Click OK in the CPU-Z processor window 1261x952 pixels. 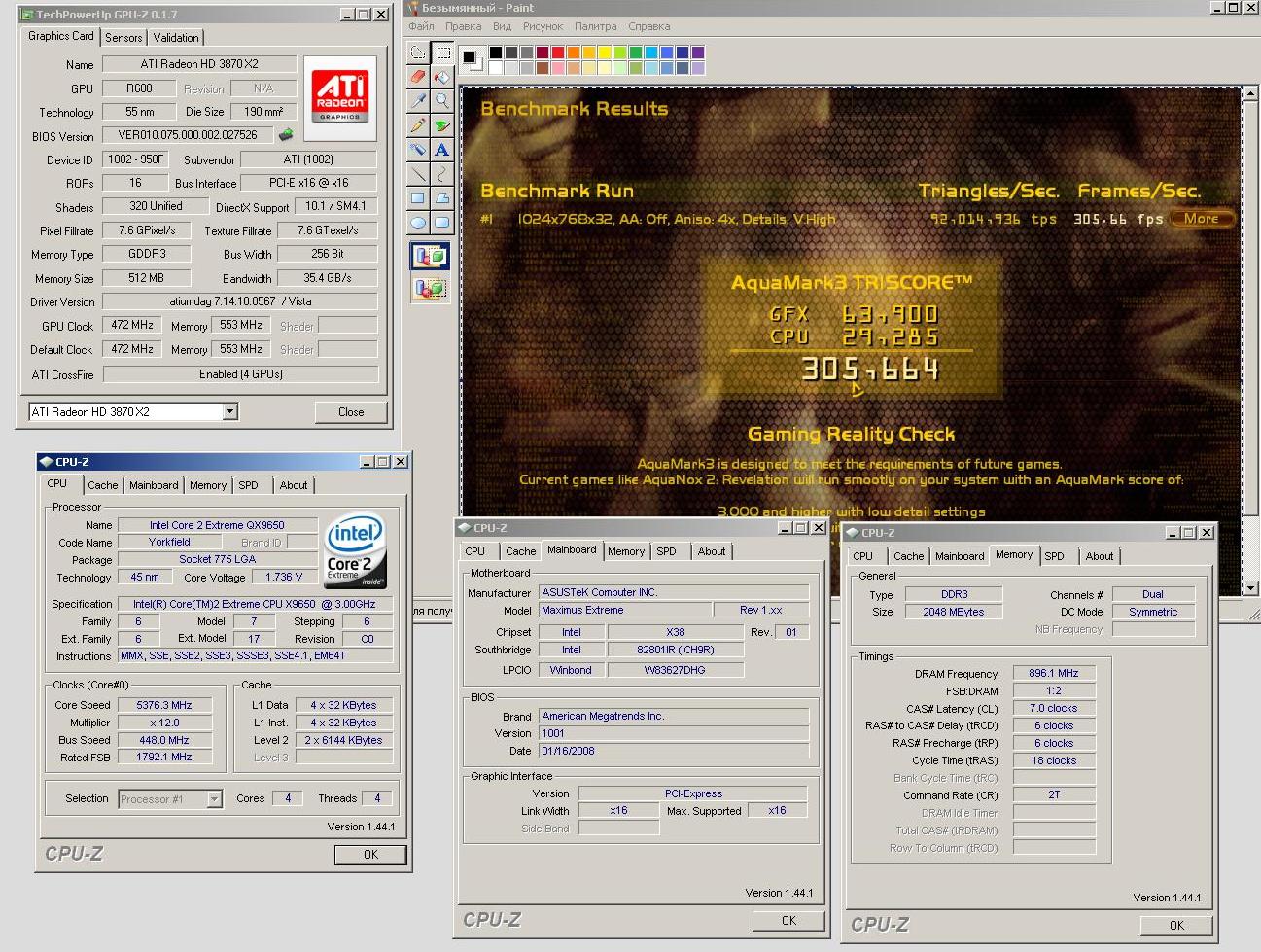pyautogui.click(x=370, y=855)
